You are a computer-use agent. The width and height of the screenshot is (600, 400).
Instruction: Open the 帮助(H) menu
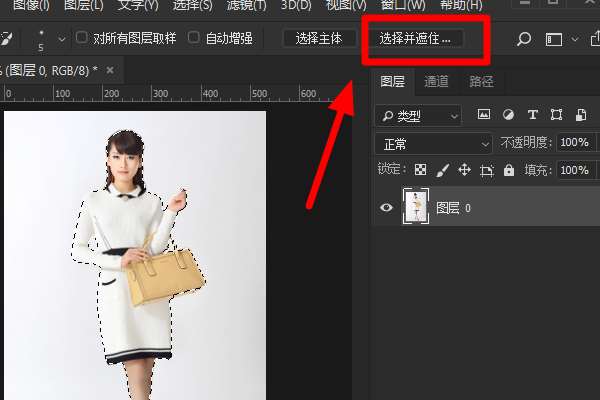coord(461,5)
